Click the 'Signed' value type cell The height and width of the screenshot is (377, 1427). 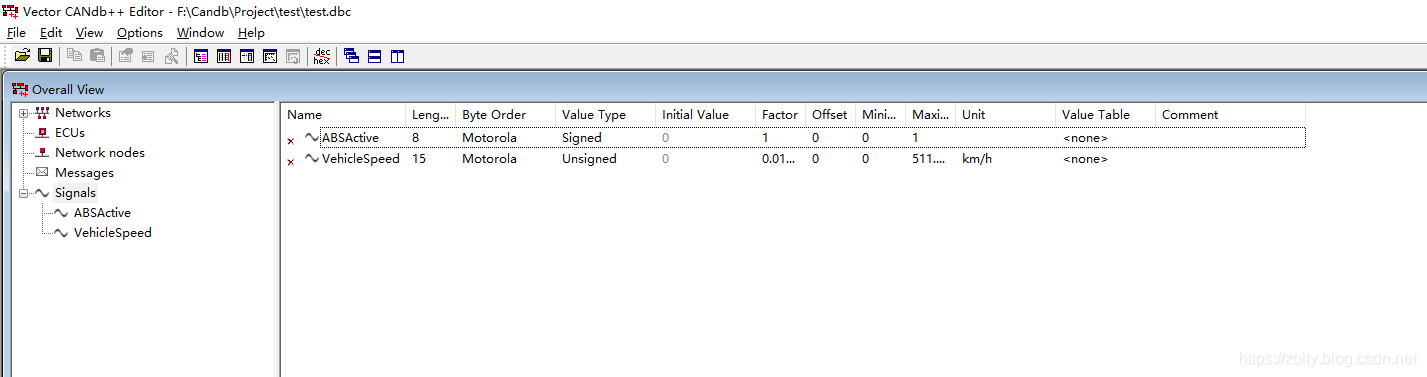[582, 138]
